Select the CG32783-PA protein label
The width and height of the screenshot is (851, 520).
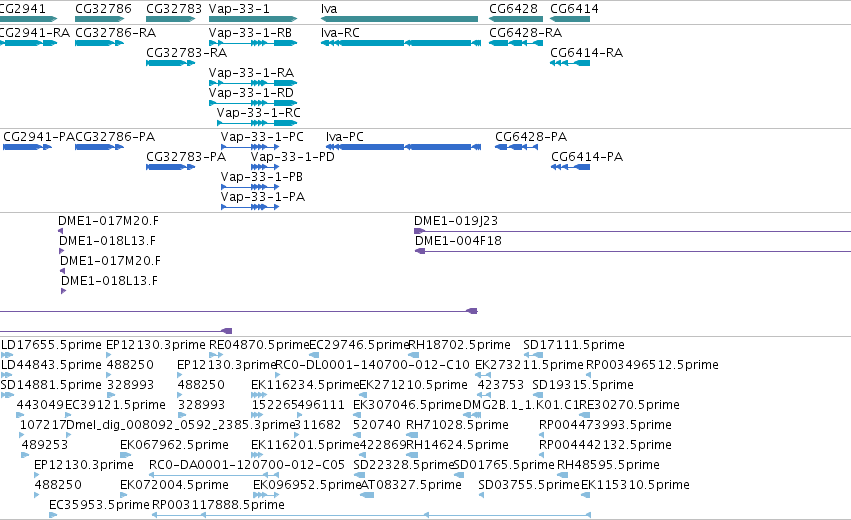click(186, 157)
